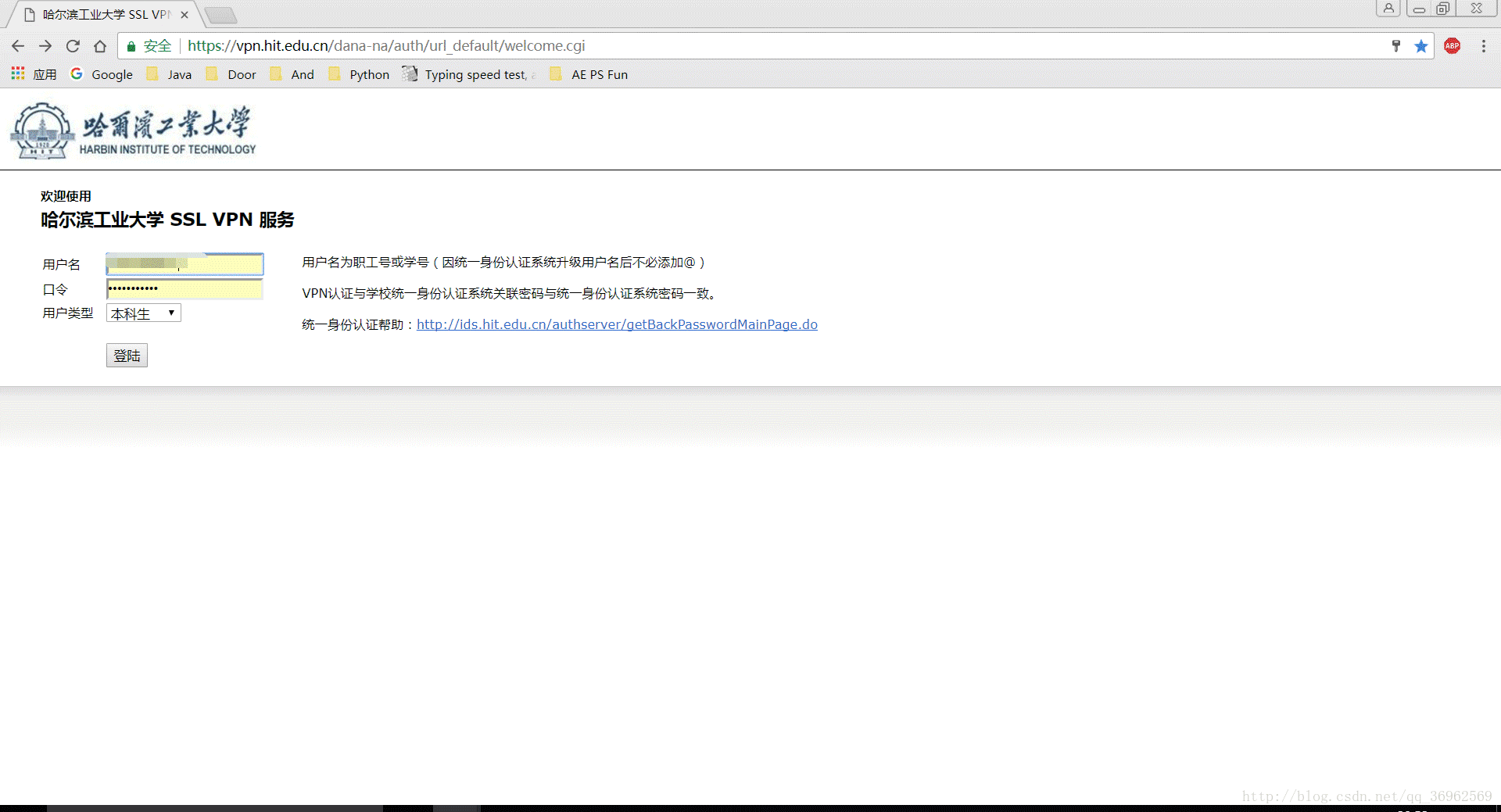Focus the 用户名 username field
This screenshot has height=812, width=1501.
[184, 264]
